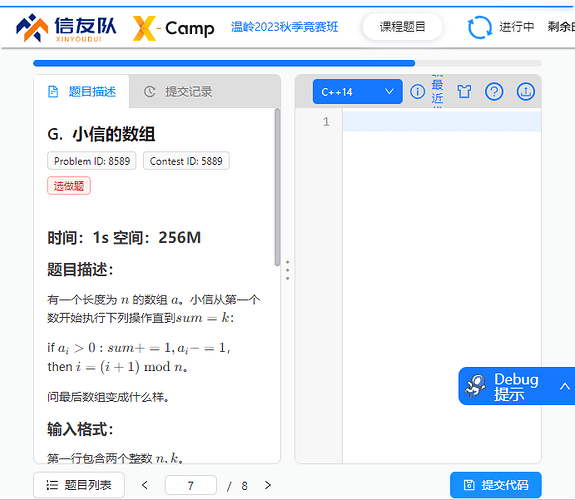Open the shirt theme icon

[x=464, y=91]
